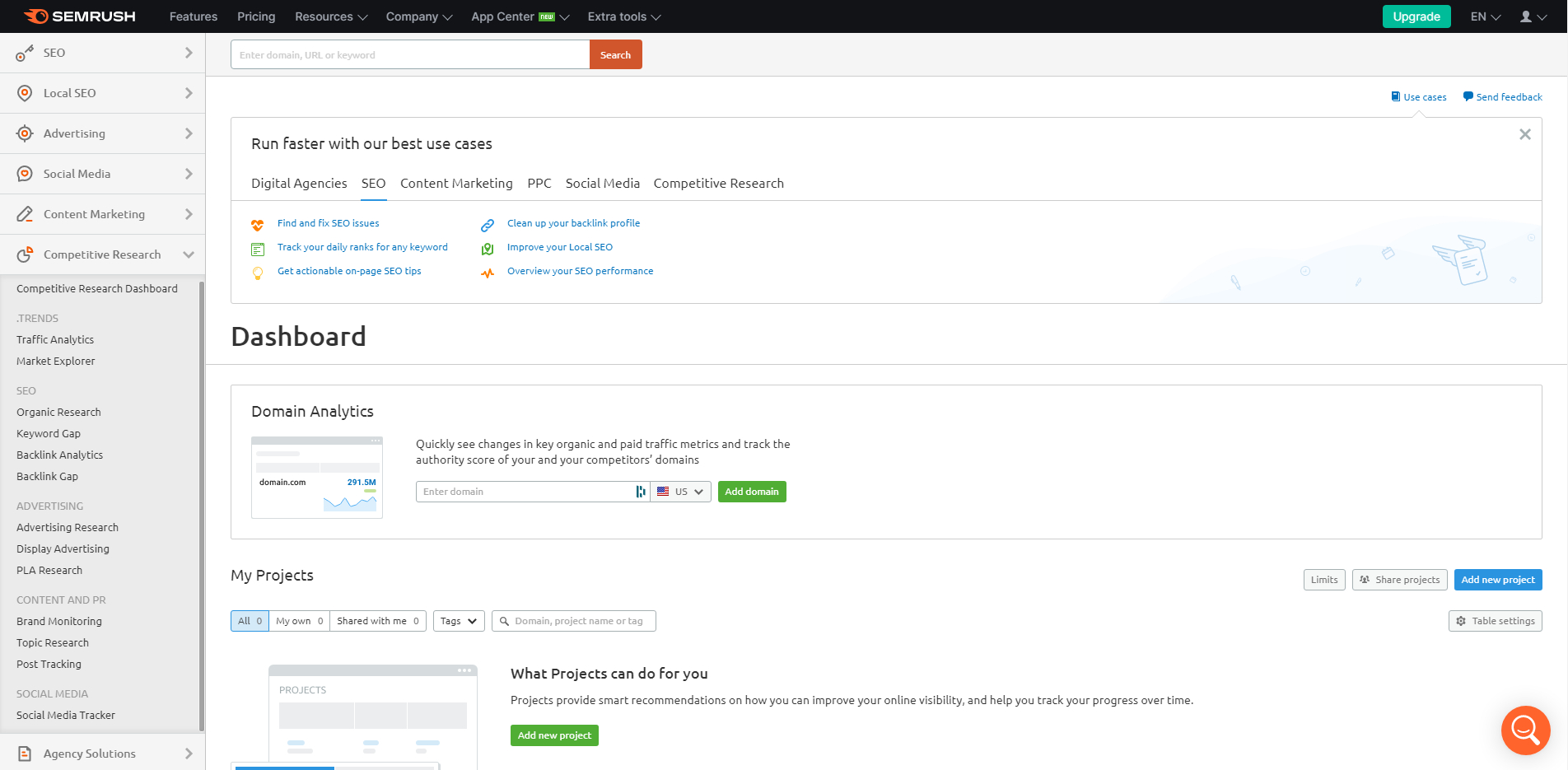The width and height of the screenshot is (1568, 770).
Task: Click the Agency Solutions document icon
Action: [x=25, y=754]
